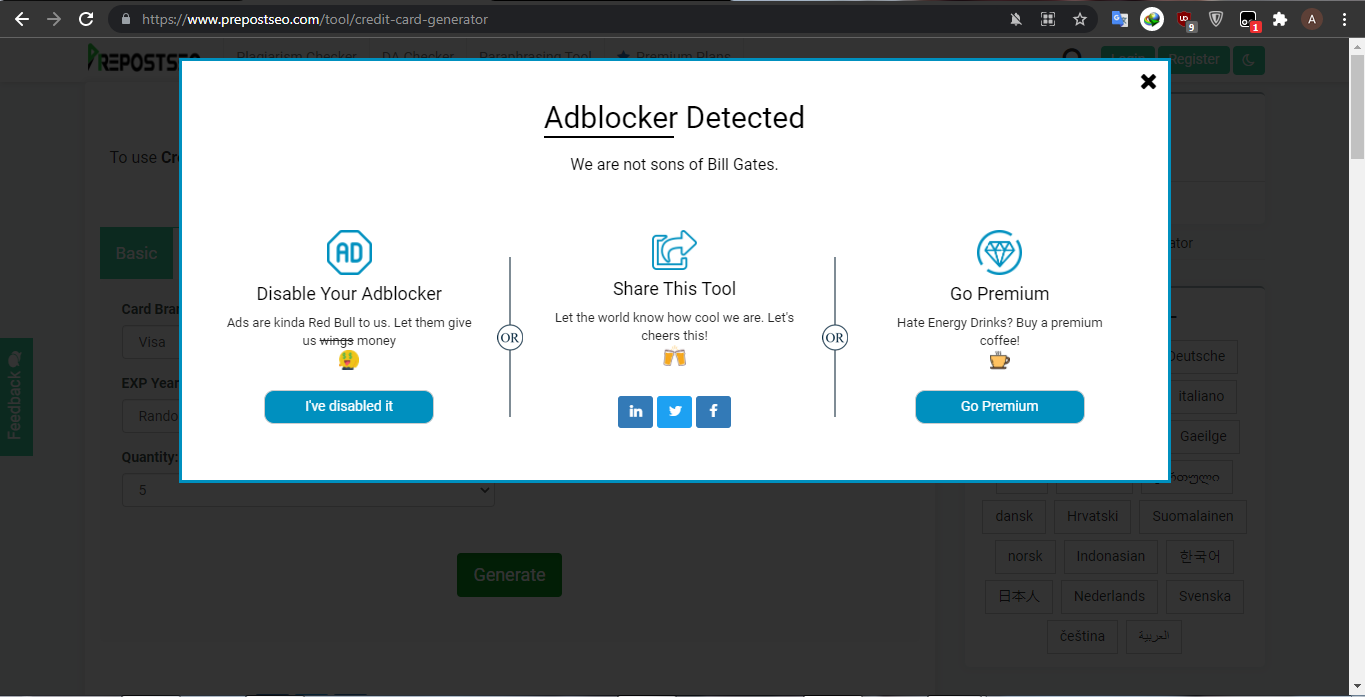Screen dimensions: 1365x697
Task: Share the tool on Facebook
Action: click(713, 411)
